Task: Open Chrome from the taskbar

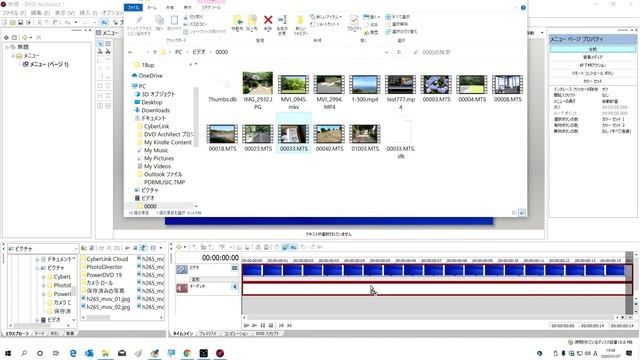Action: click(187, 353)
